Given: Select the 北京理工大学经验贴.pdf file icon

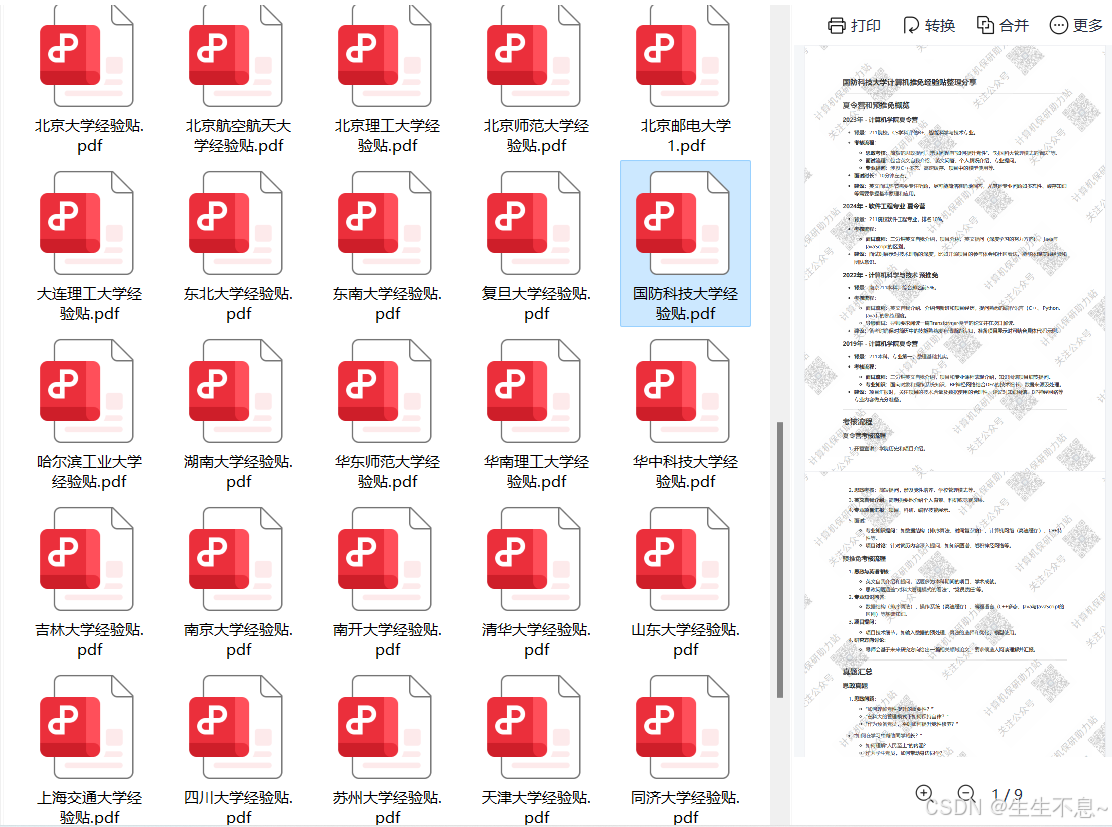Looking at the screenshot, I should (x=384, y=56).
